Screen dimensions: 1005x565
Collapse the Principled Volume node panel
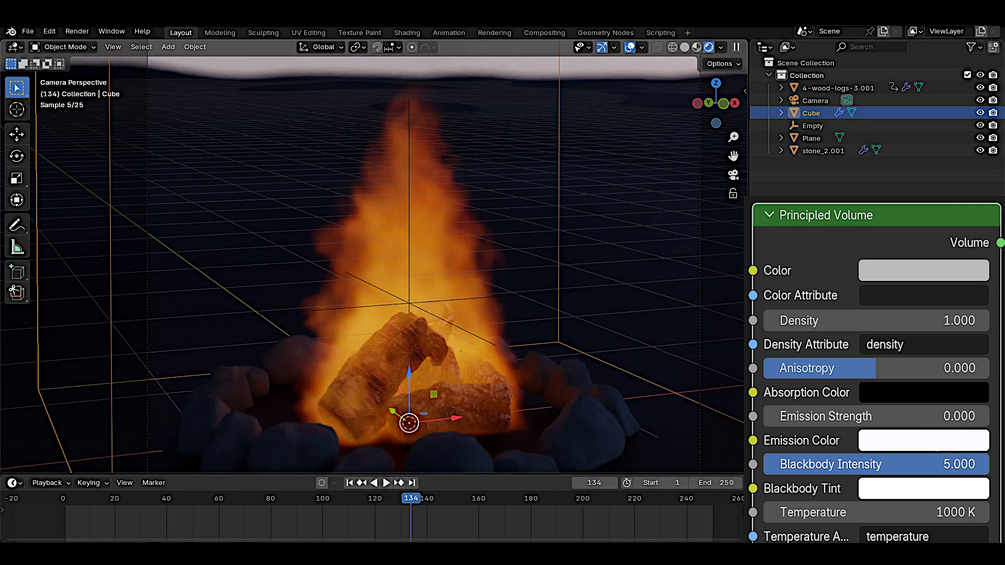pos(769,215)
